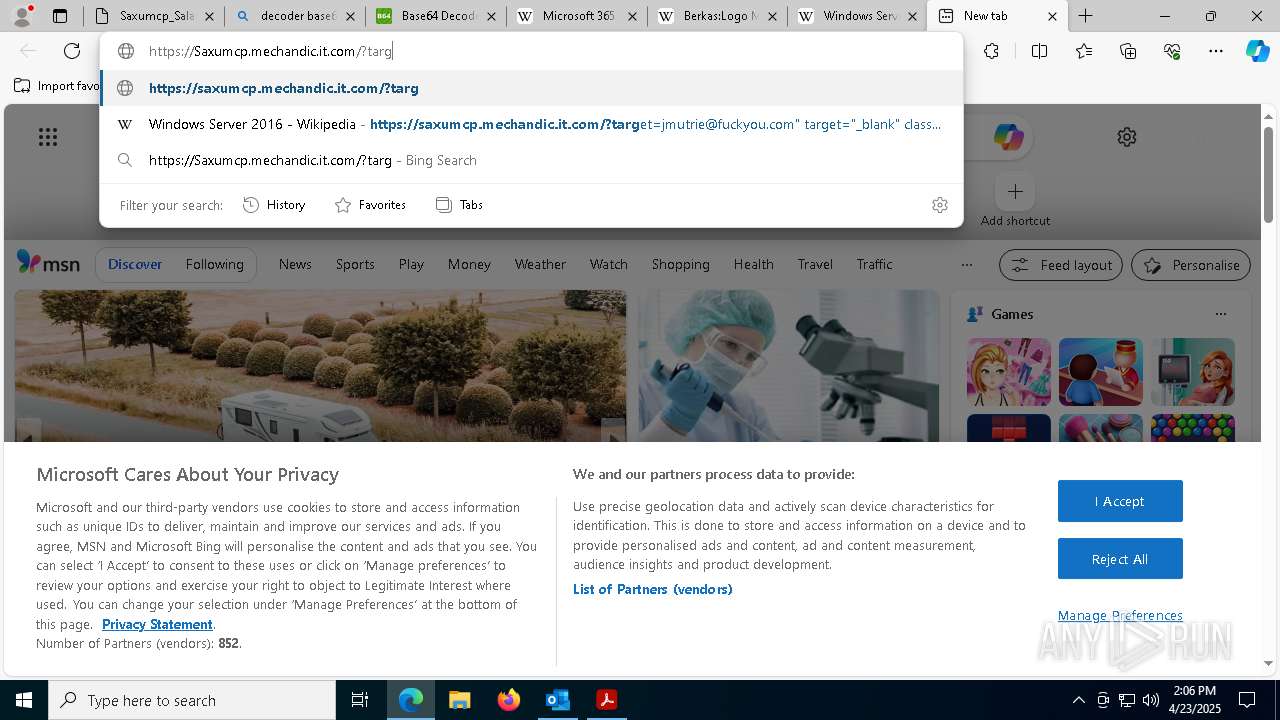Screen dimensions: 1280x720
Task: Open Settings and more ellipsis
Action: coord(1216,51)
